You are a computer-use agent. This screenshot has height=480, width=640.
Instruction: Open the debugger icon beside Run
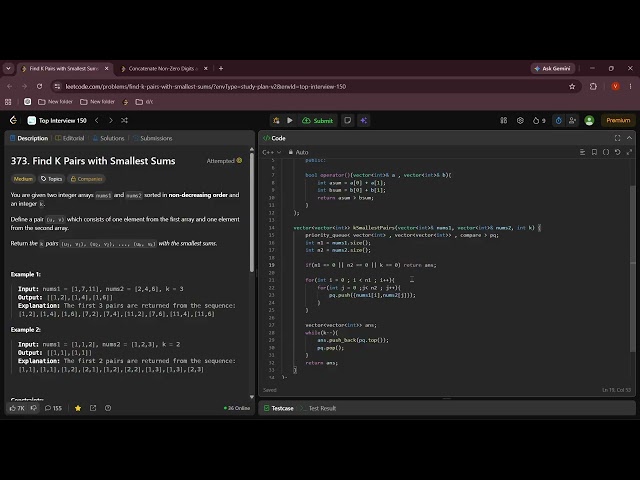(276, 120)
